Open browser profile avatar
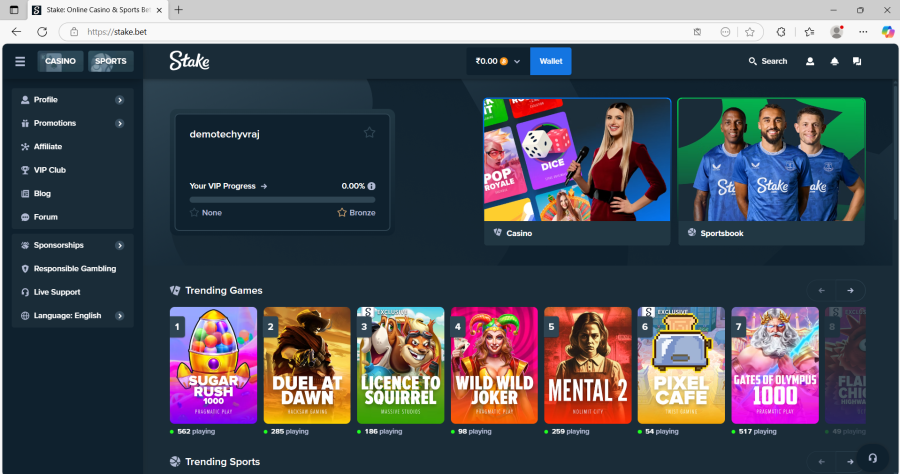Image resolution: width=900 pixels, height=474 pixels. pyautogui.click(x=837, y=32)
